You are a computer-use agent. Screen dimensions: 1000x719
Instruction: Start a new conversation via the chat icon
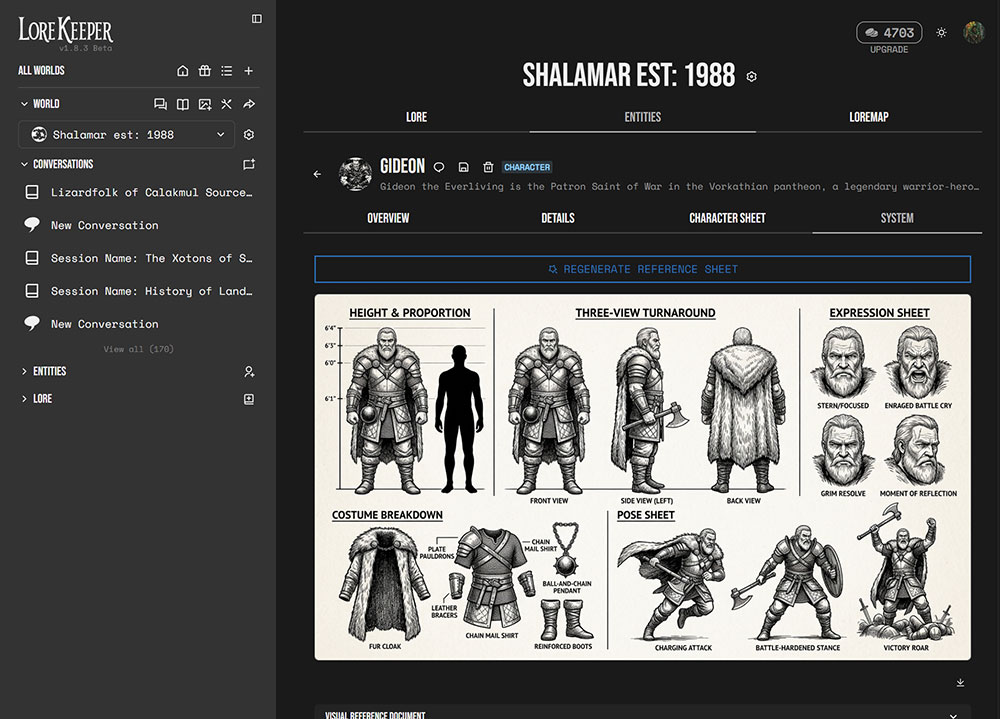coord(160,104)
